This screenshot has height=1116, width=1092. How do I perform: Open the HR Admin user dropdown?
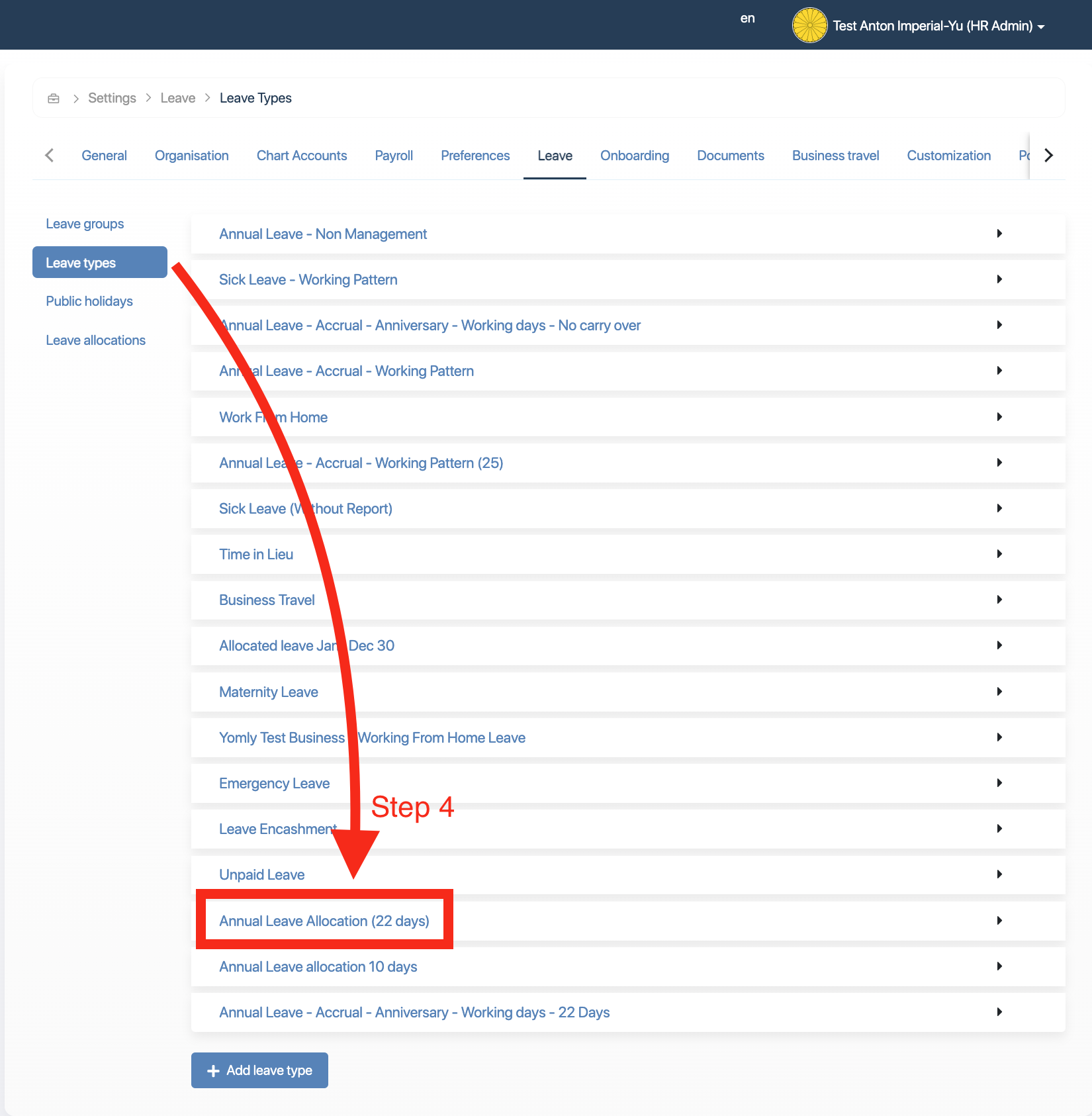click(938, 26)
